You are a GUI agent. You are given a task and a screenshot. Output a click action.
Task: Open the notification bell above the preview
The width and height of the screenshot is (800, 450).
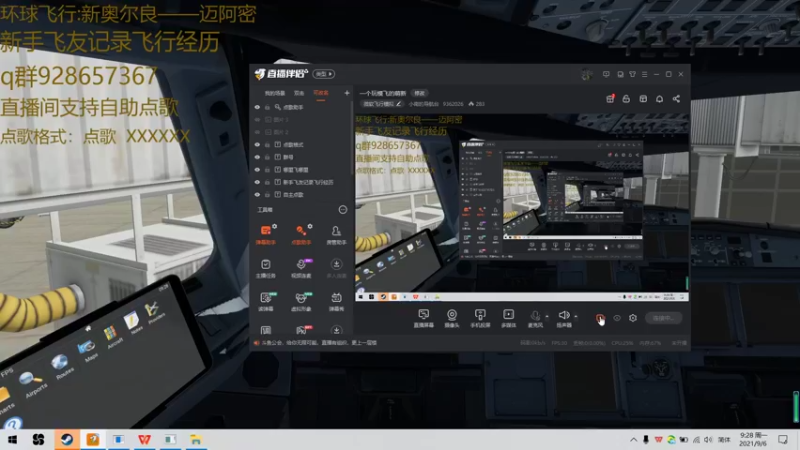point(659,98)
